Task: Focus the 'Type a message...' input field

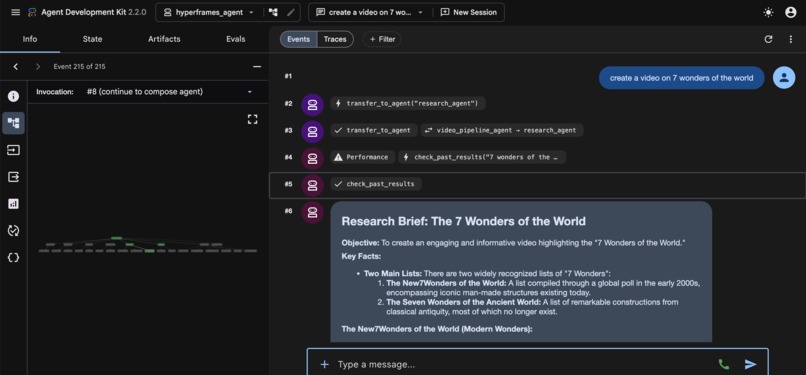Action: tap(522, 365)
